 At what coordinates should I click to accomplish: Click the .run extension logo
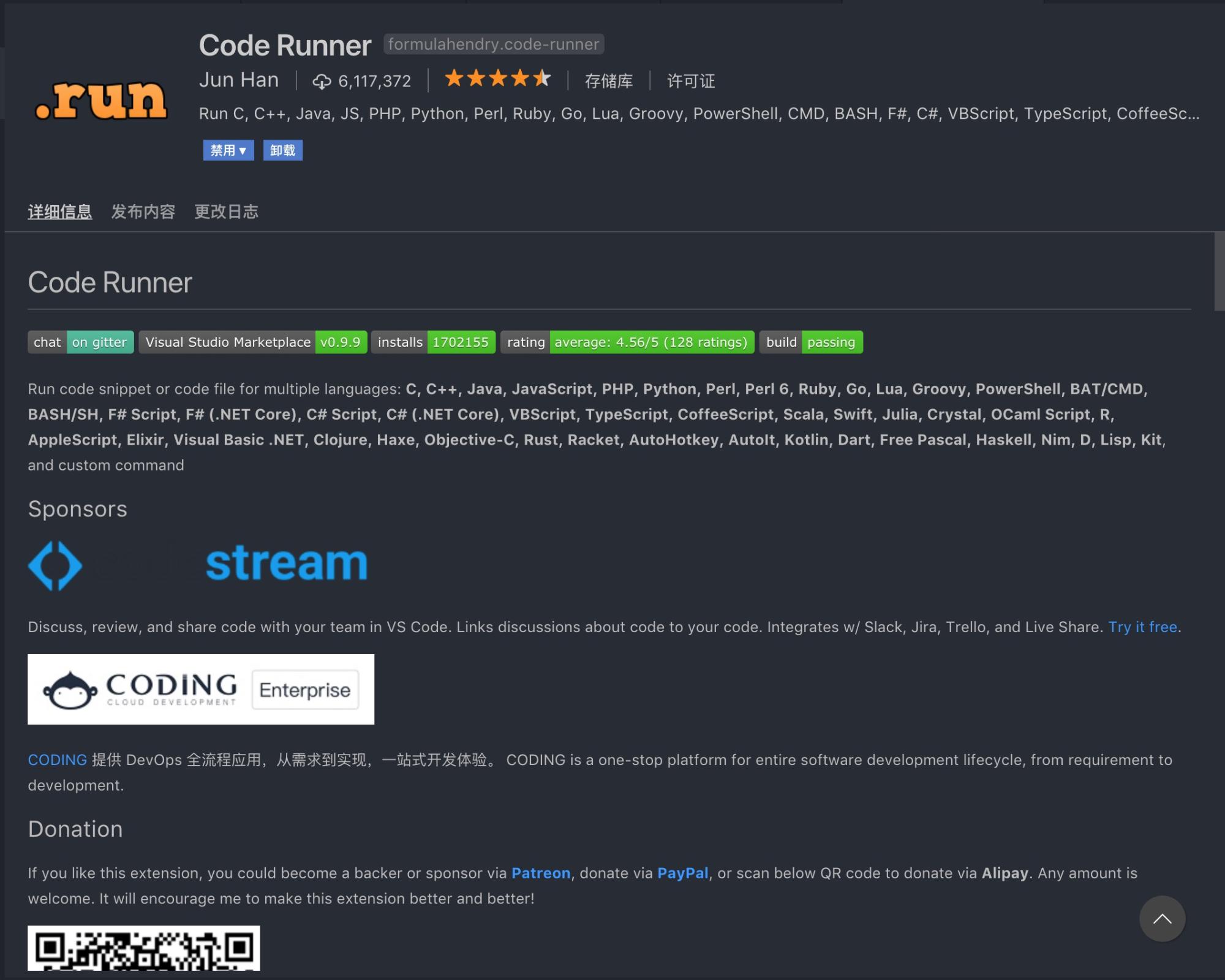click(x=101, y=100)
